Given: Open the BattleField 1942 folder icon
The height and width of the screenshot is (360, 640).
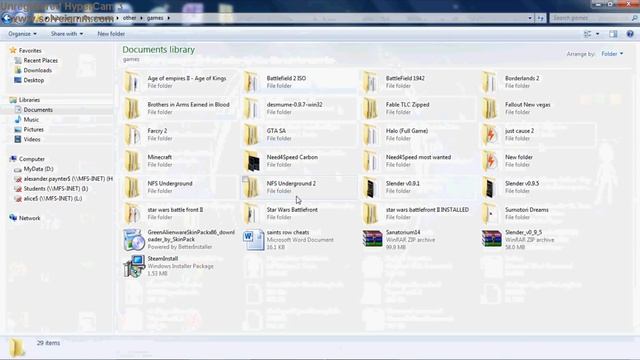Looking at the screenshot, I should [370, 82].
